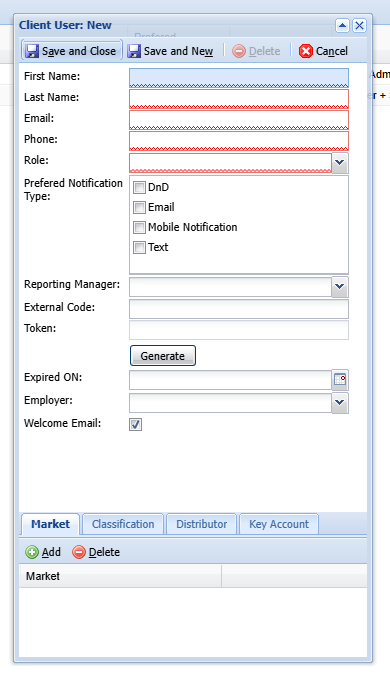Click the Employer combo field

click(231, 403)
